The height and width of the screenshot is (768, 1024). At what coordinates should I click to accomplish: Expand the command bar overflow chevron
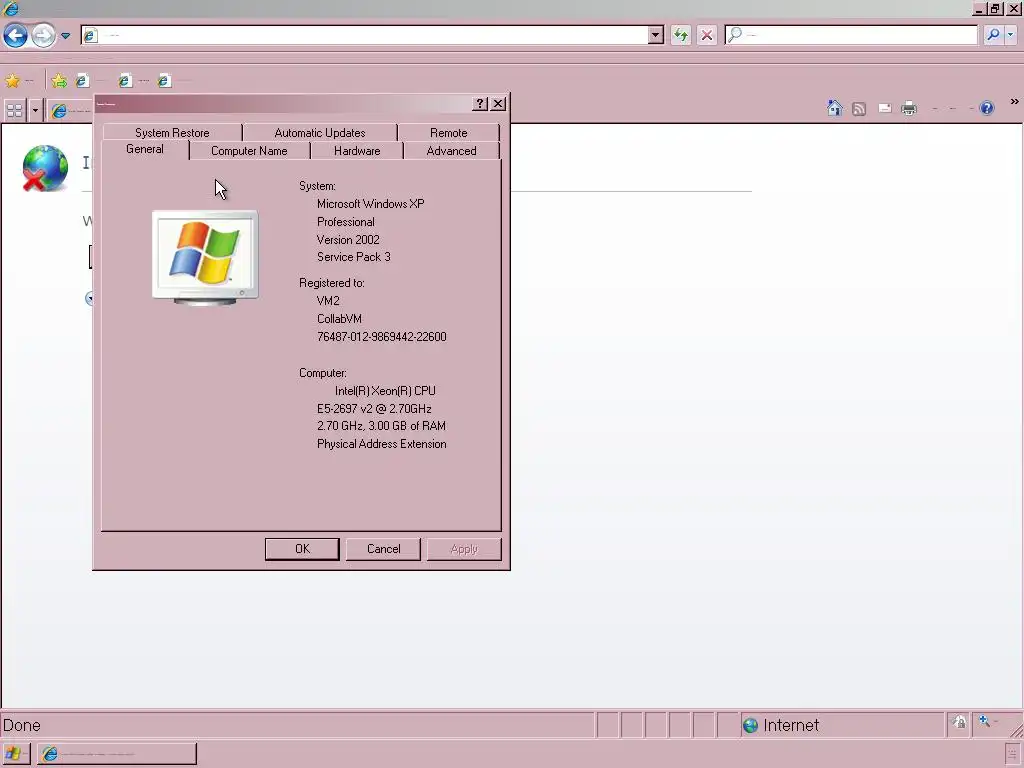pyautogui.click(x=1014, y=101)
